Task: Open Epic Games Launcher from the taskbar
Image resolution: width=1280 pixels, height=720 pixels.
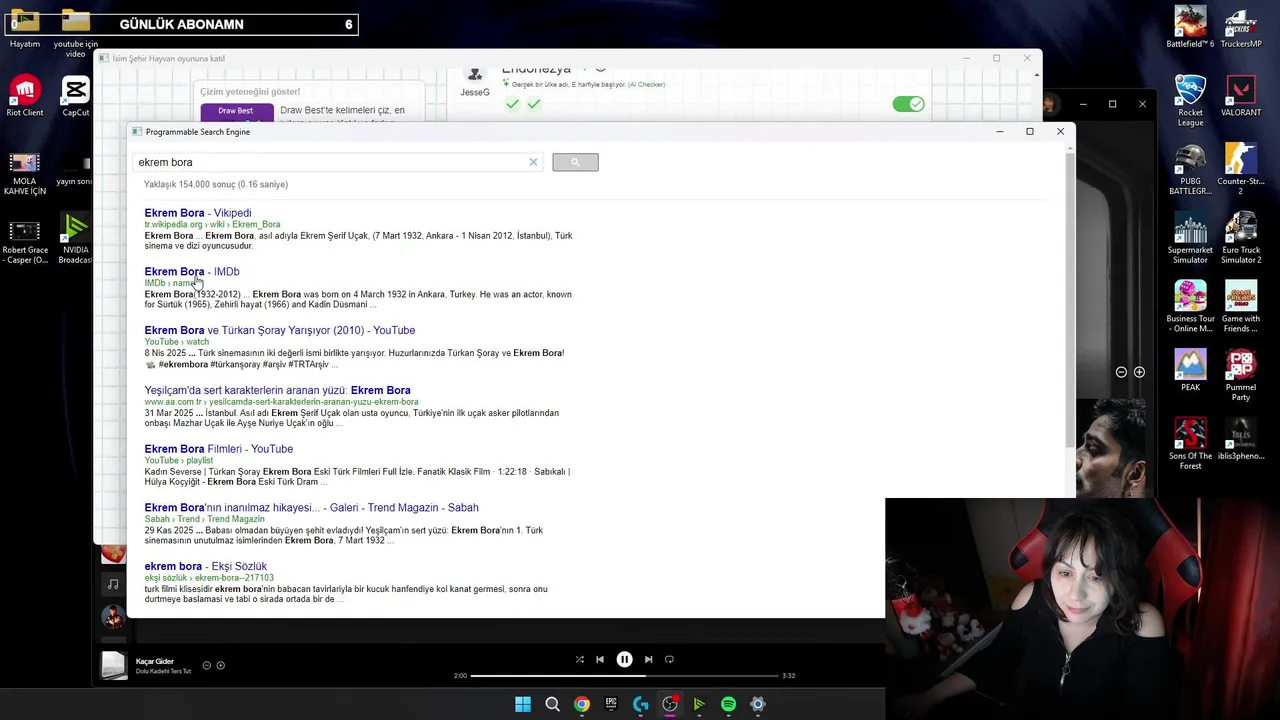Action: 611,704
